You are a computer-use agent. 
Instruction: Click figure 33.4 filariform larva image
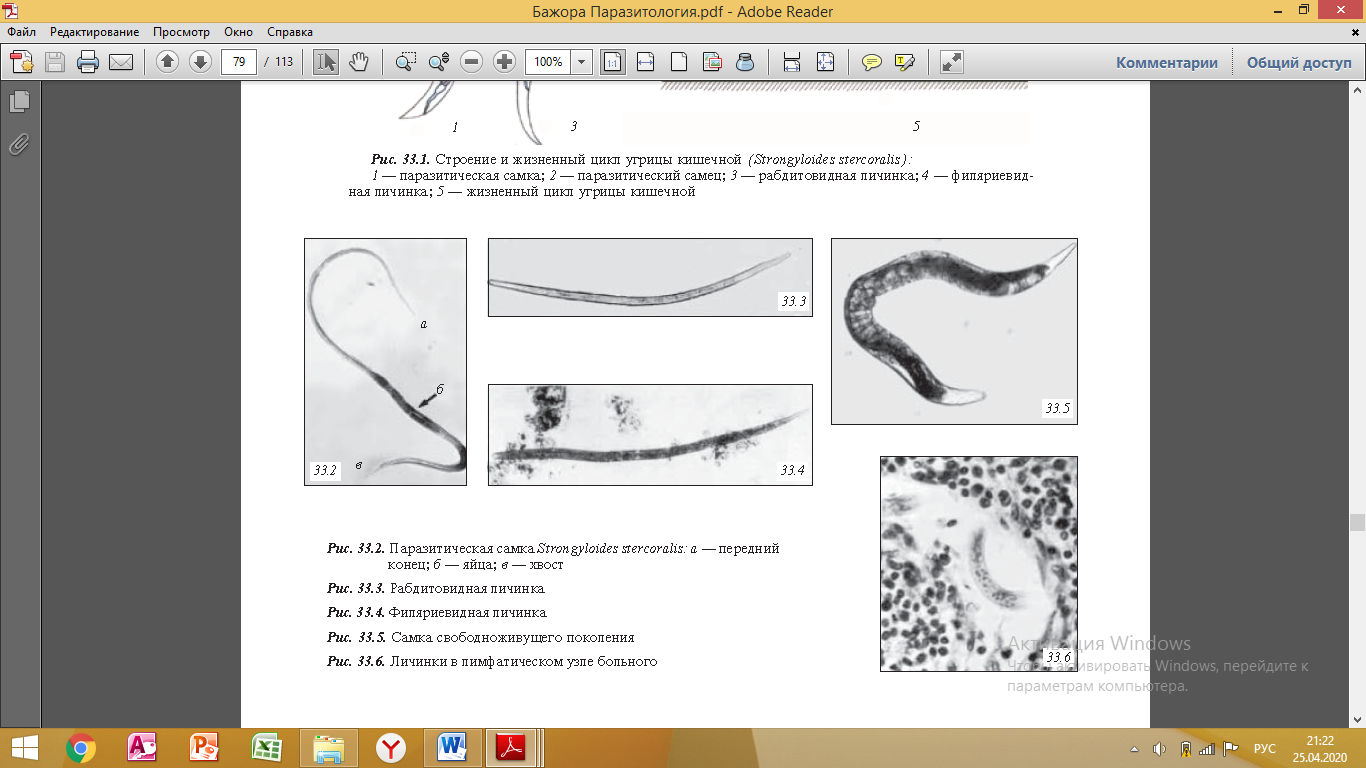point(650,435)
